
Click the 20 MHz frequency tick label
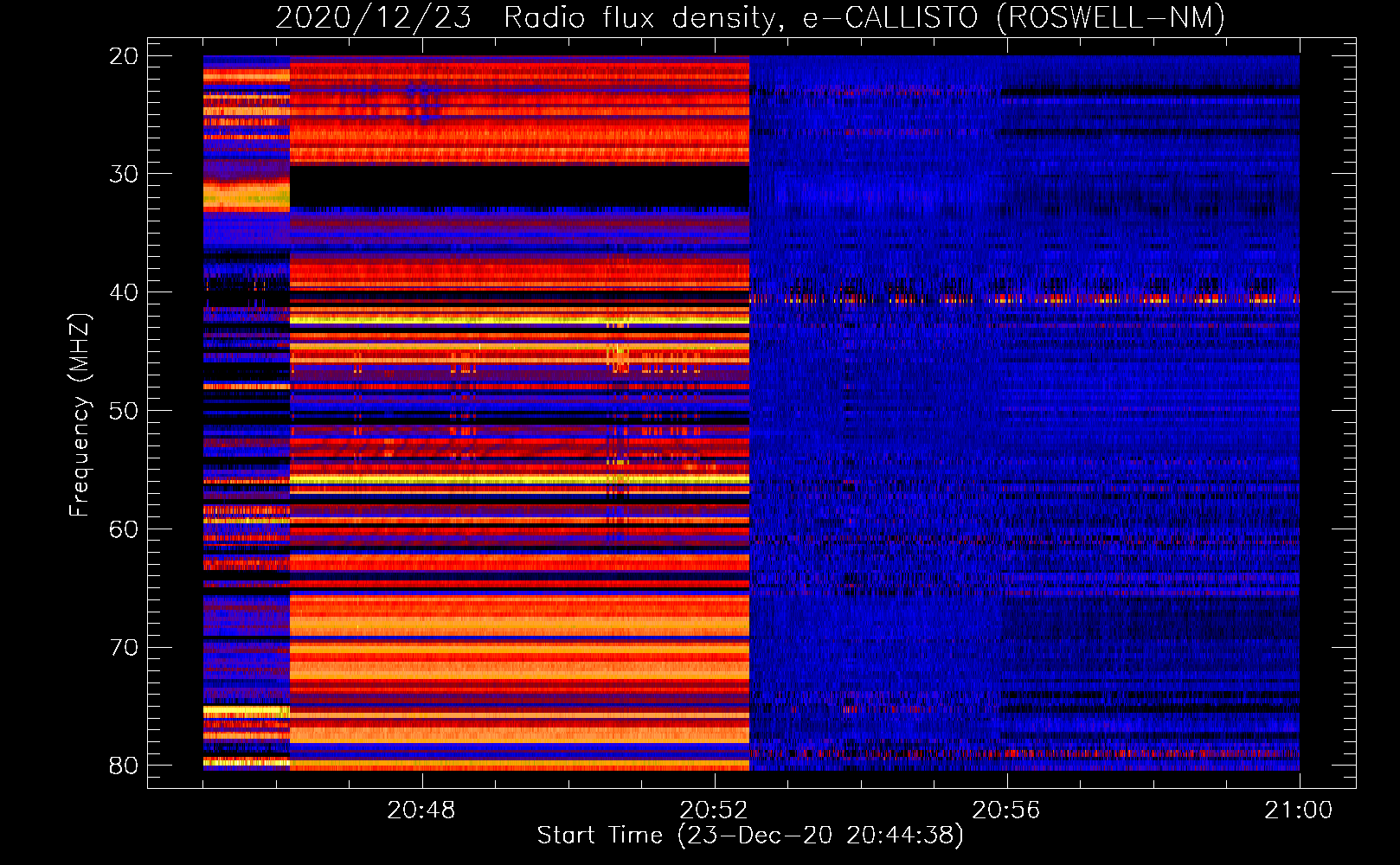pos(124,55)
